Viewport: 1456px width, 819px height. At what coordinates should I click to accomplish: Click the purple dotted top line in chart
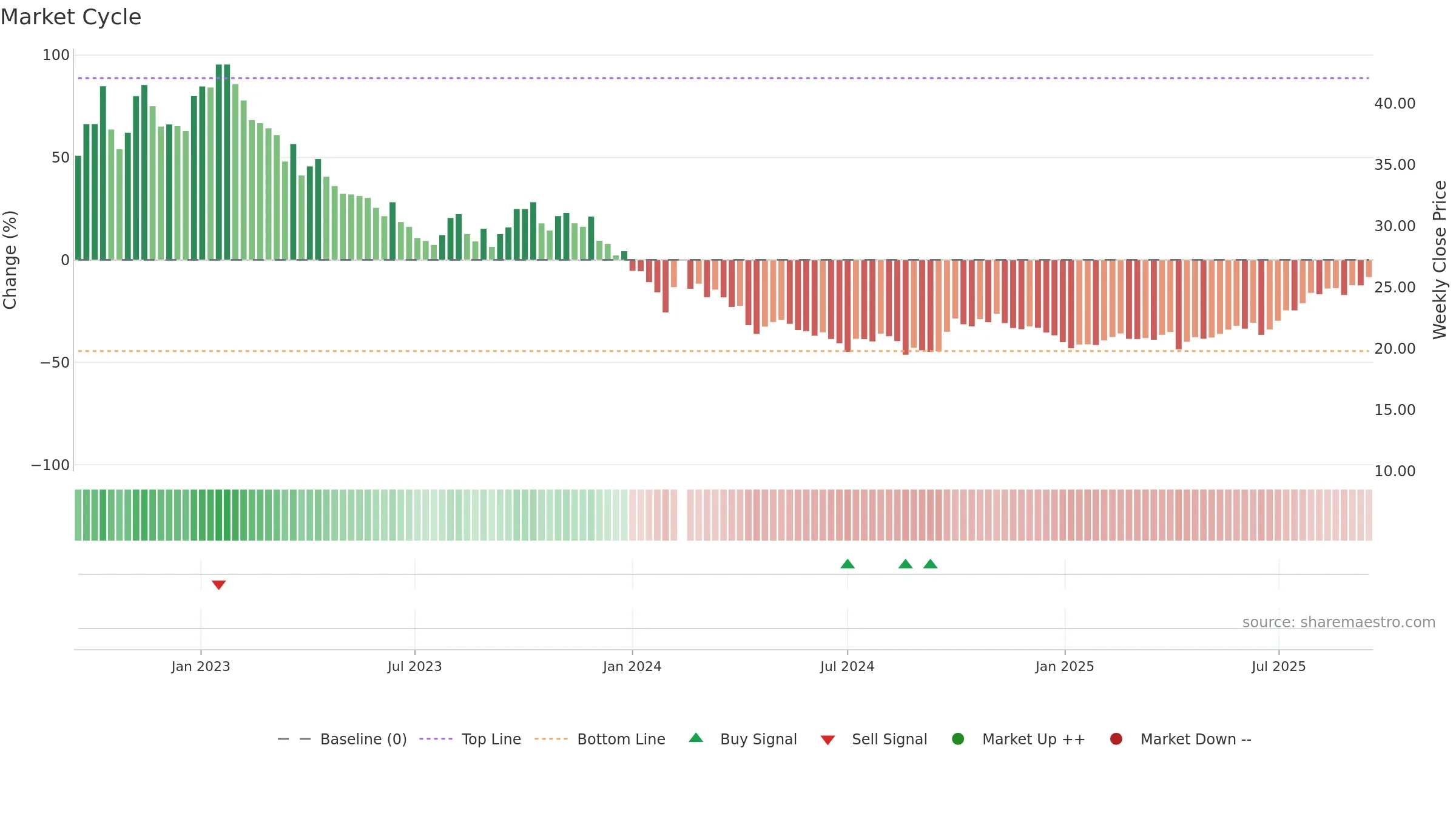723,78
